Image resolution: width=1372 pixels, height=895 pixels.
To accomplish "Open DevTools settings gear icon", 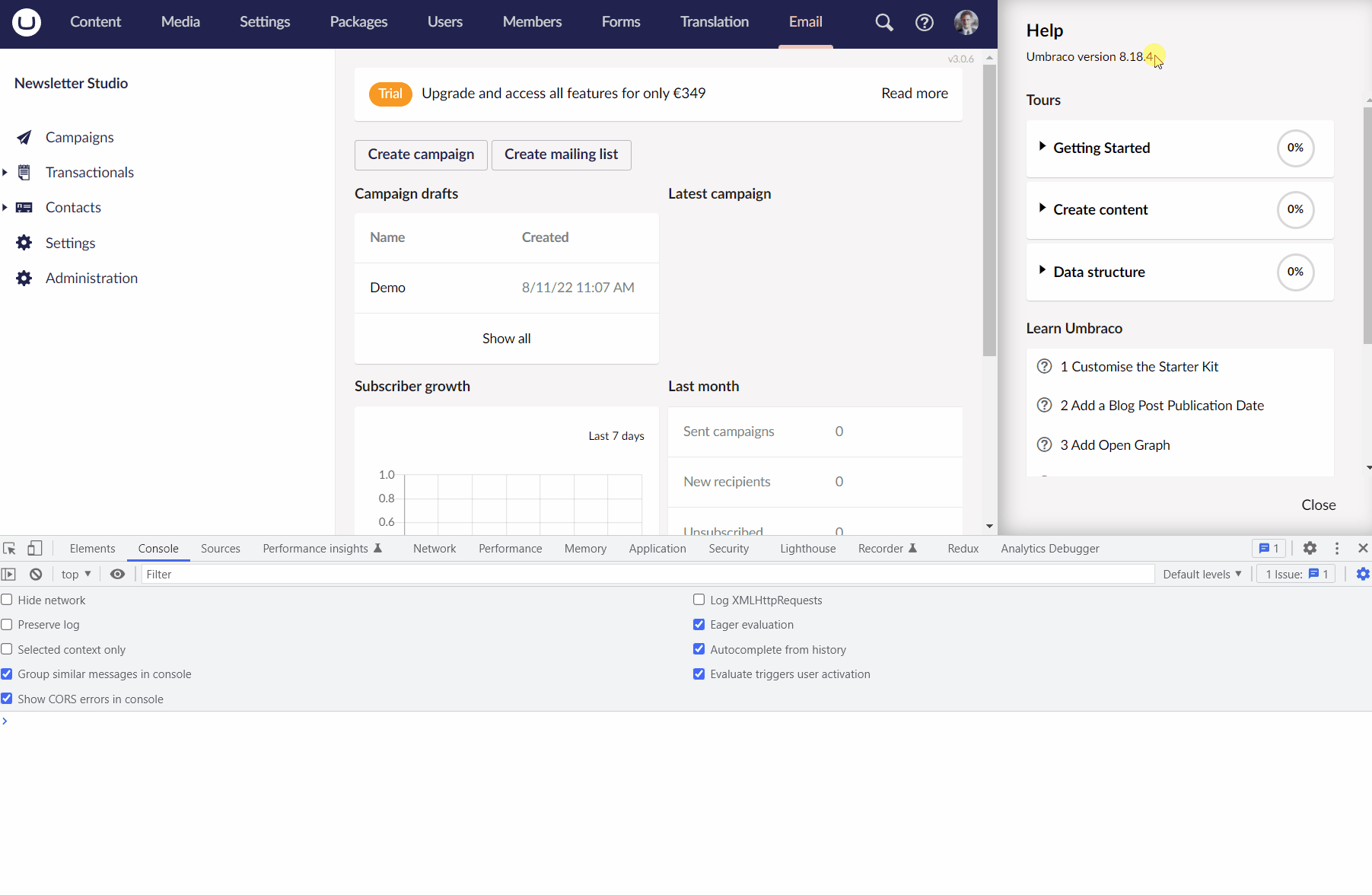I will (x=1310, y=548).
